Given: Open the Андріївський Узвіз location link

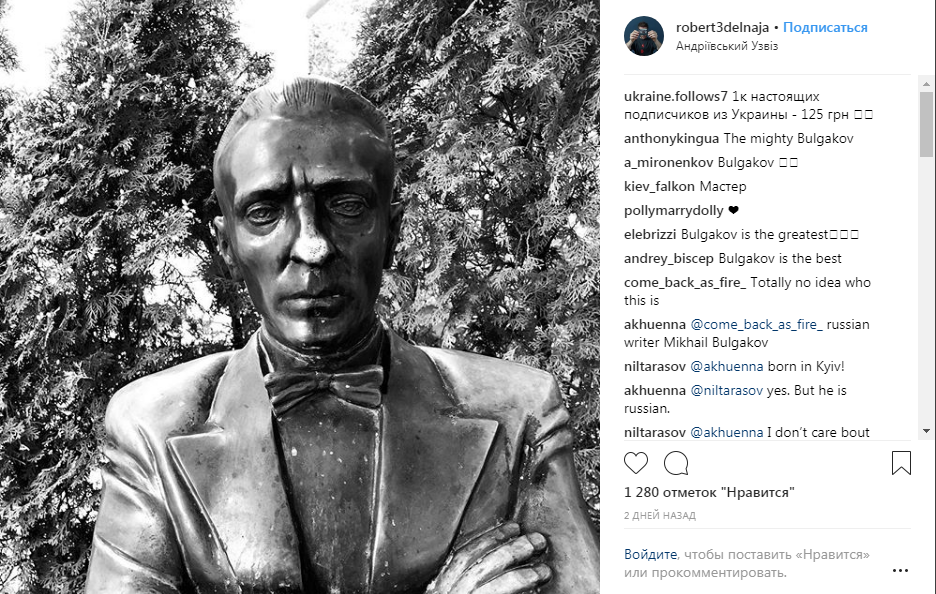Looking at the screenshot, I should pos(726,46).
